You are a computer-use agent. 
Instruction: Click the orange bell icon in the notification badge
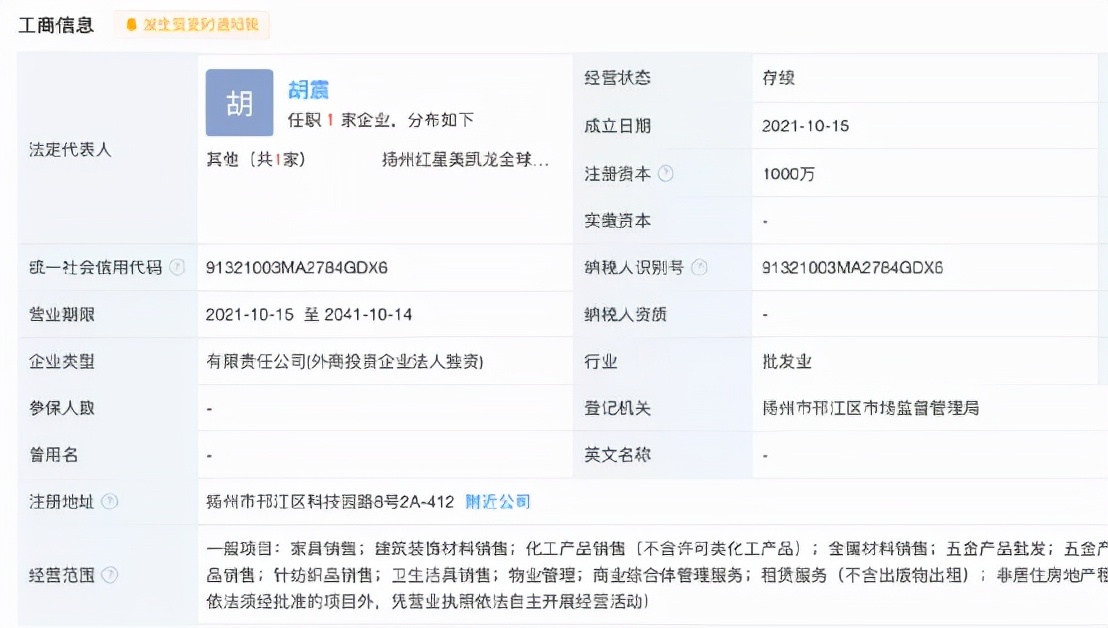click(x=131, y=25)
